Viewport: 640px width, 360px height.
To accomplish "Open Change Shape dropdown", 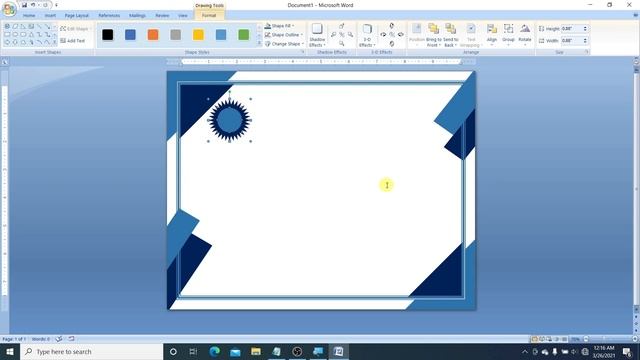I will [284, 44].
